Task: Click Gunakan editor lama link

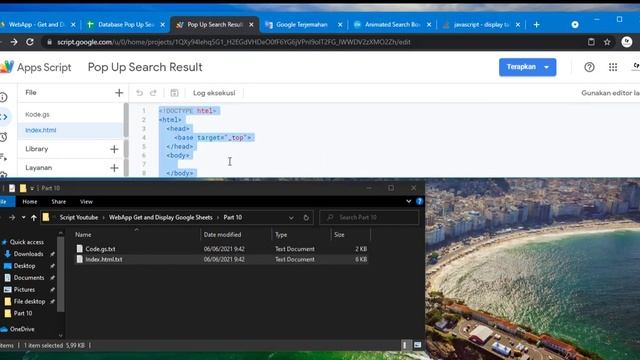Action: coord(610,93)
